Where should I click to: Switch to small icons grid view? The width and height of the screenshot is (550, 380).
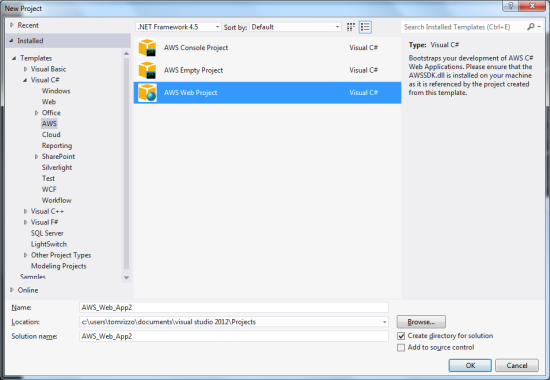(351, 27)
